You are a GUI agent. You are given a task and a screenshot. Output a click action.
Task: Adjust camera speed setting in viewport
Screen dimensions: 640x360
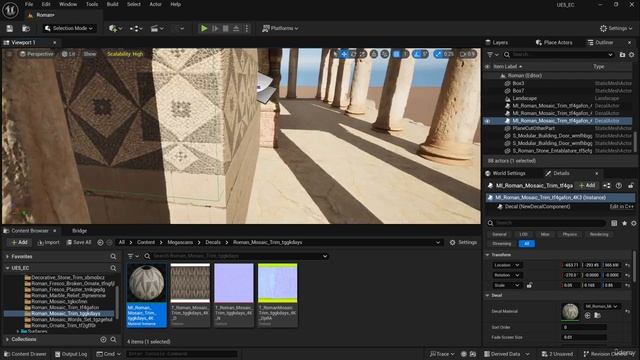(x=467, y=54)
